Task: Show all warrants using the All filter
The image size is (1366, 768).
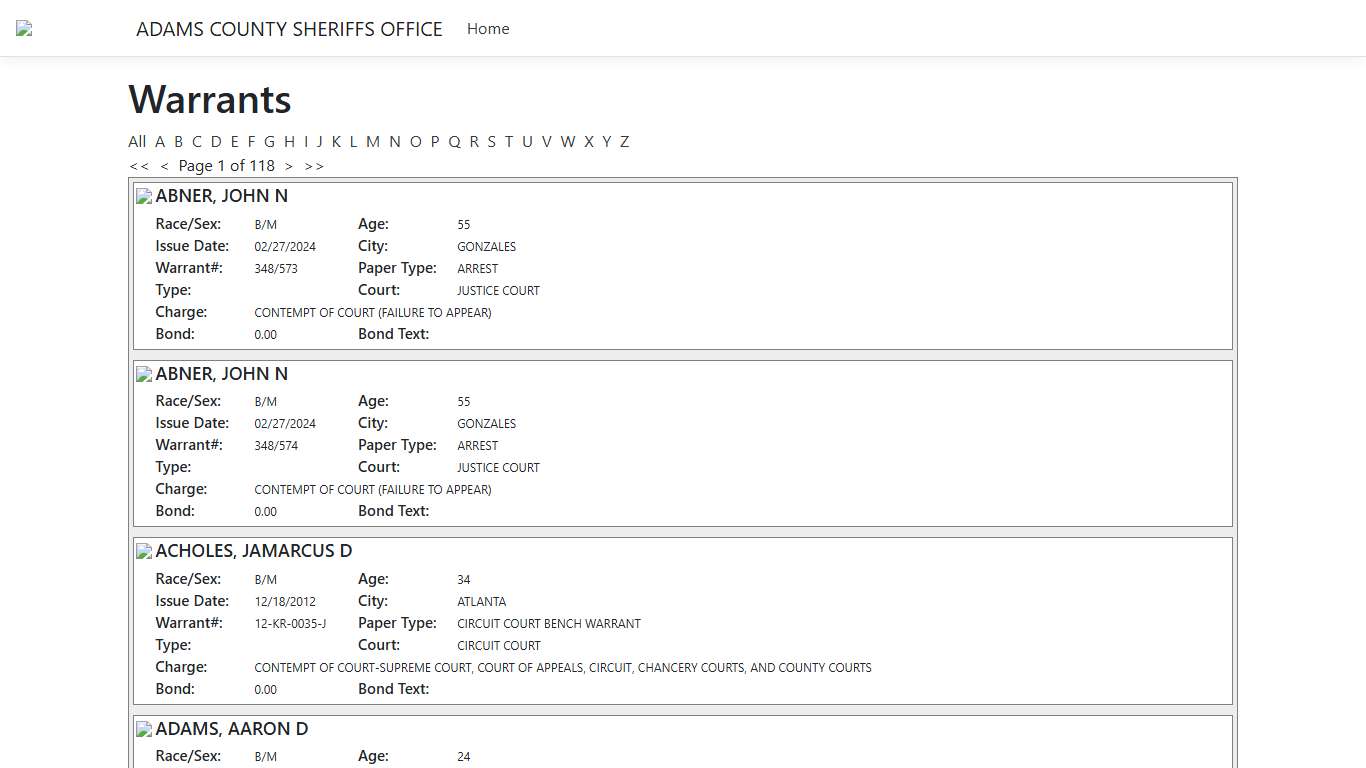Action: pos(137,141)
